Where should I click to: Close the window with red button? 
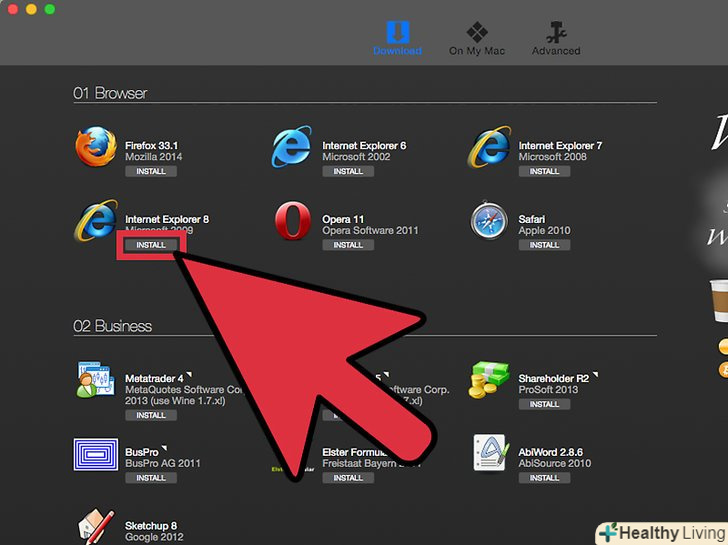click(x=13, y=9)
